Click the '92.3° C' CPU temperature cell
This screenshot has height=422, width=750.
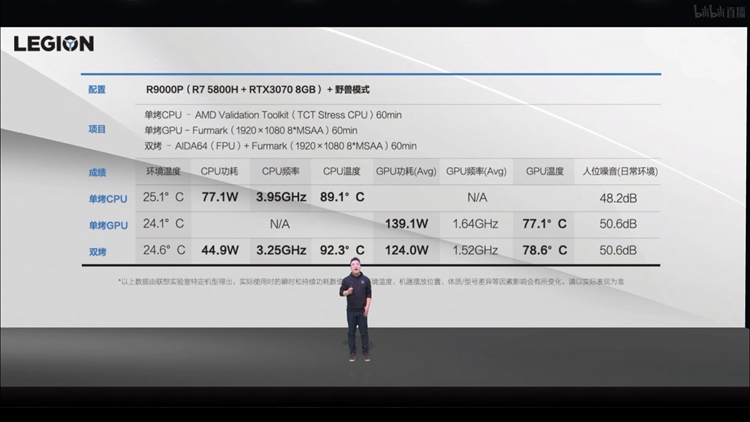pyautogui.click(x=342, y=250)
